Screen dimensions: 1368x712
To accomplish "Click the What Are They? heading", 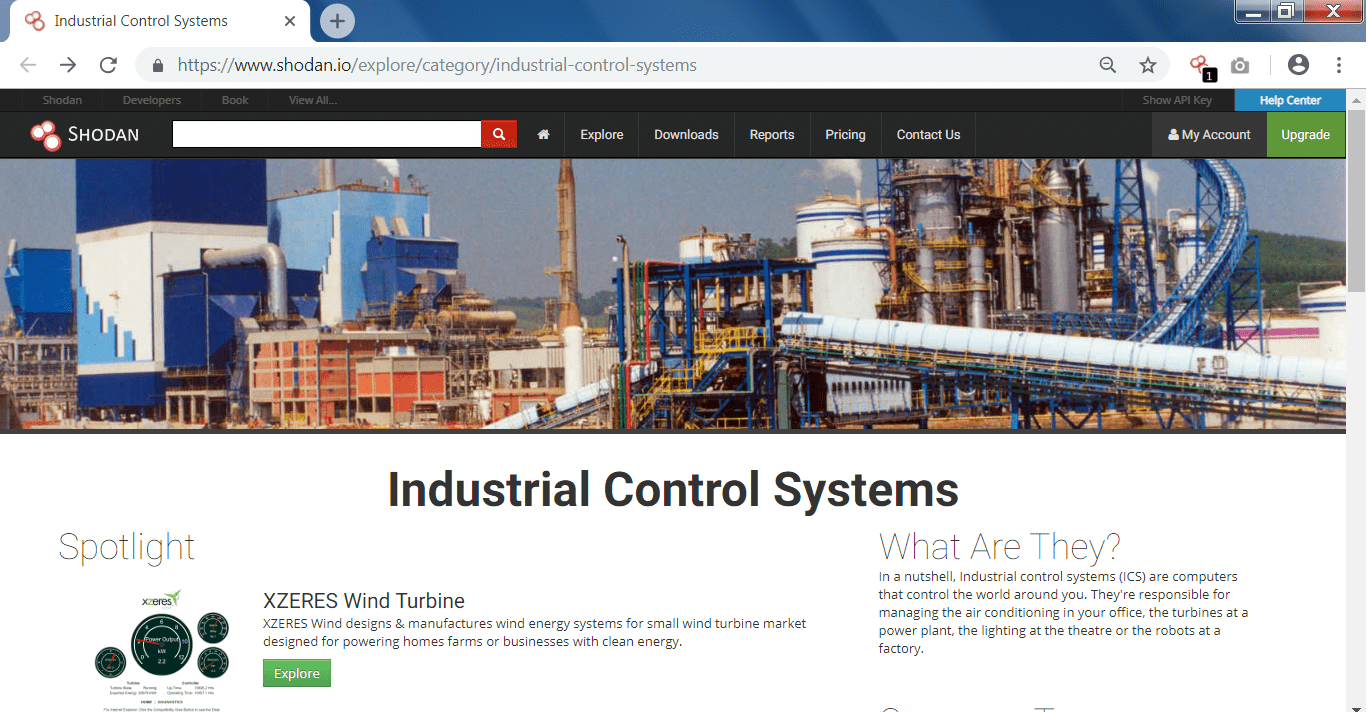I will click(1000, 547).
